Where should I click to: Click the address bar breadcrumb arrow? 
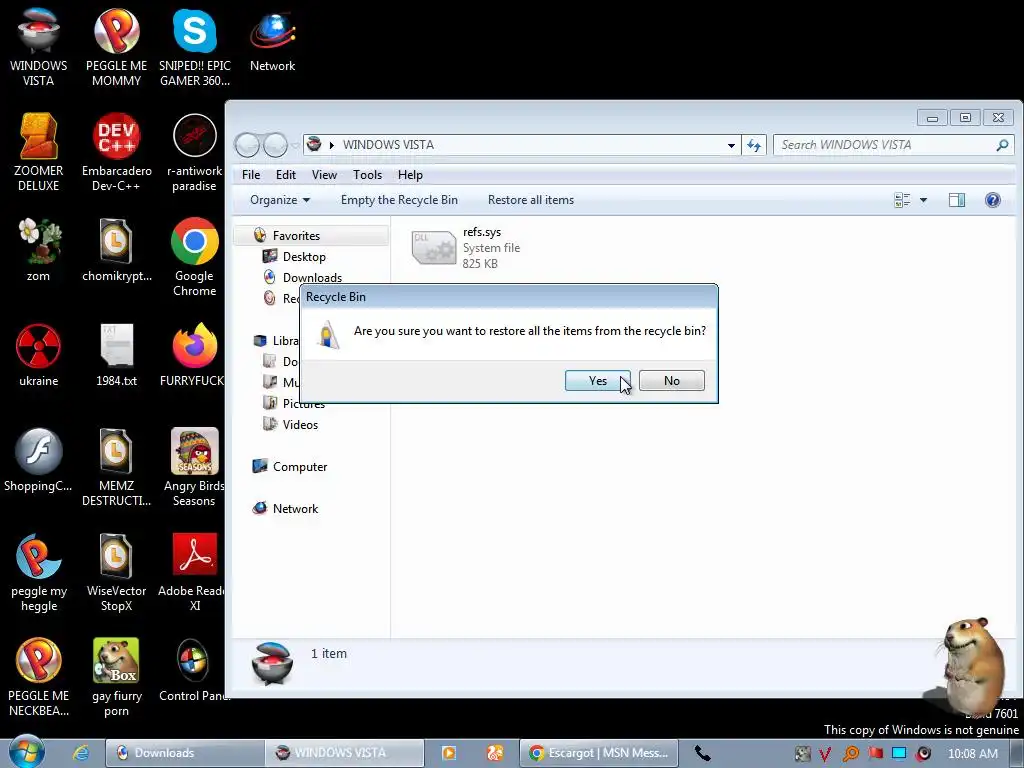332,145
